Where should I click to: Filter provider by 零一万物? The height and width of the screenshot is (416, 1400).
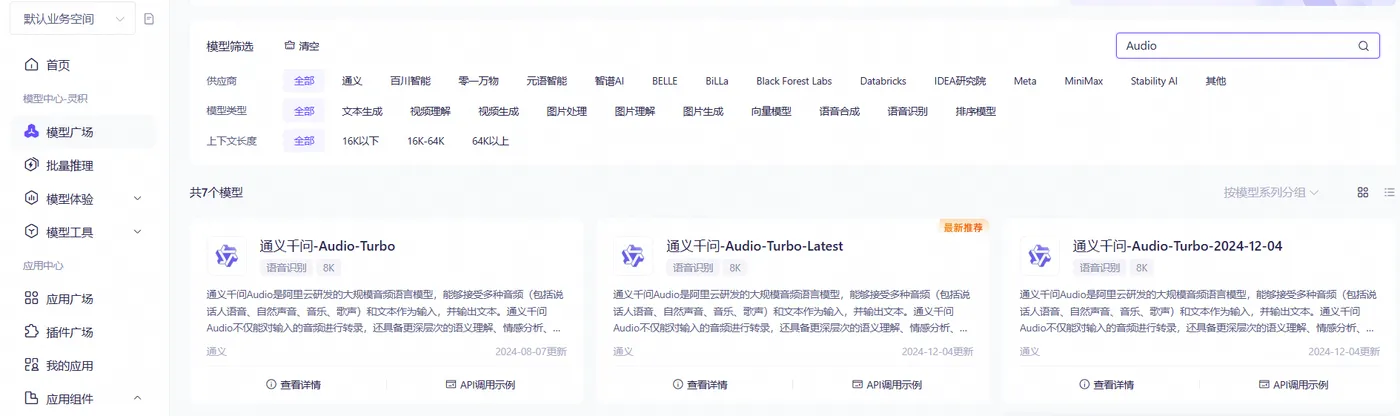point(479,81)
